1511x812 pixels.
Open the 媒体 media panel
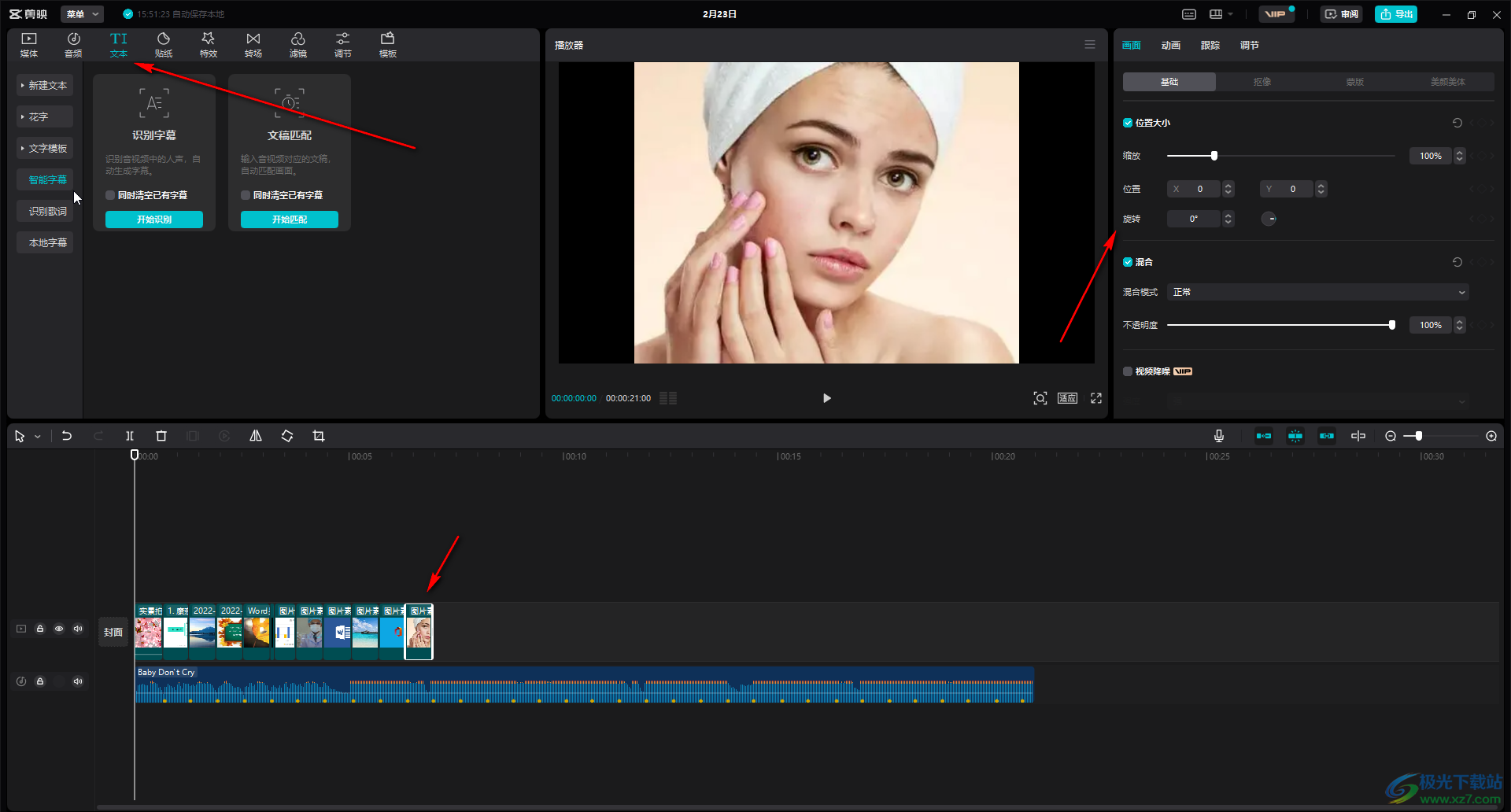pos(29,45)
